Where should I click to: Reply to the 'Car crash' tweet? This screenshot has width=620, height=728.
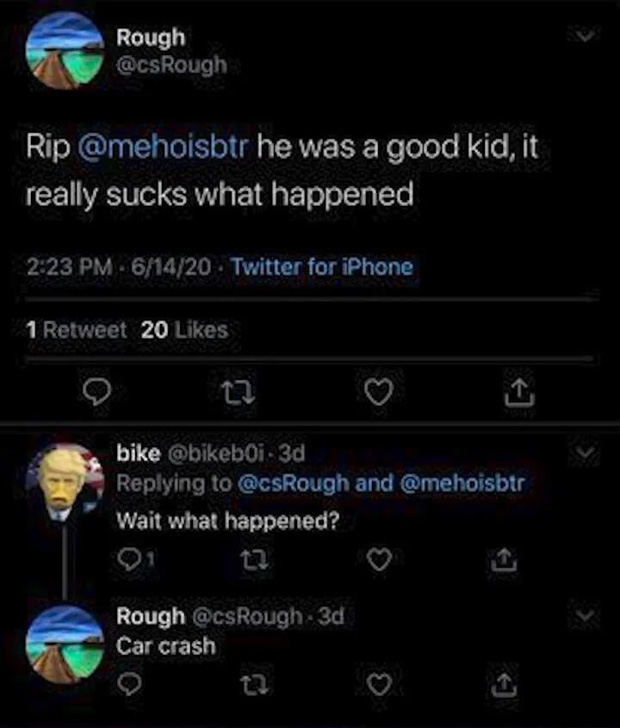[127, 684]
